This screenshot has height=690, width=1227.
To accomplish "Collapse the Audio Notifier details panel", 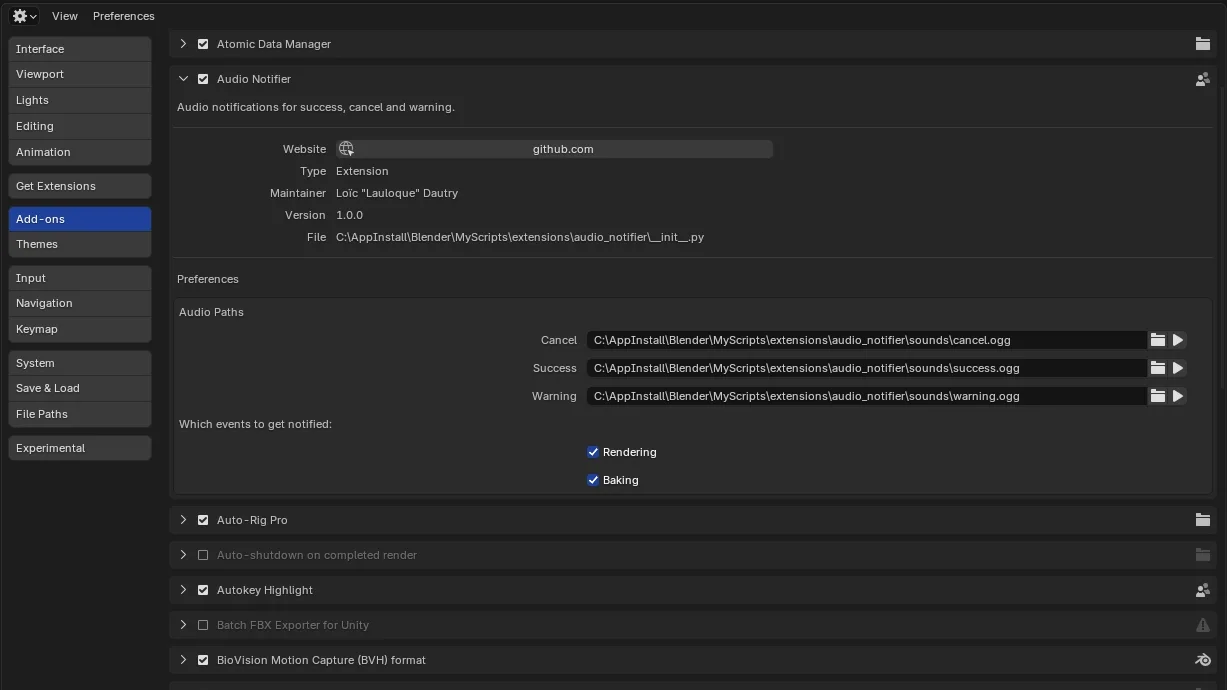I will click(183, 79).
